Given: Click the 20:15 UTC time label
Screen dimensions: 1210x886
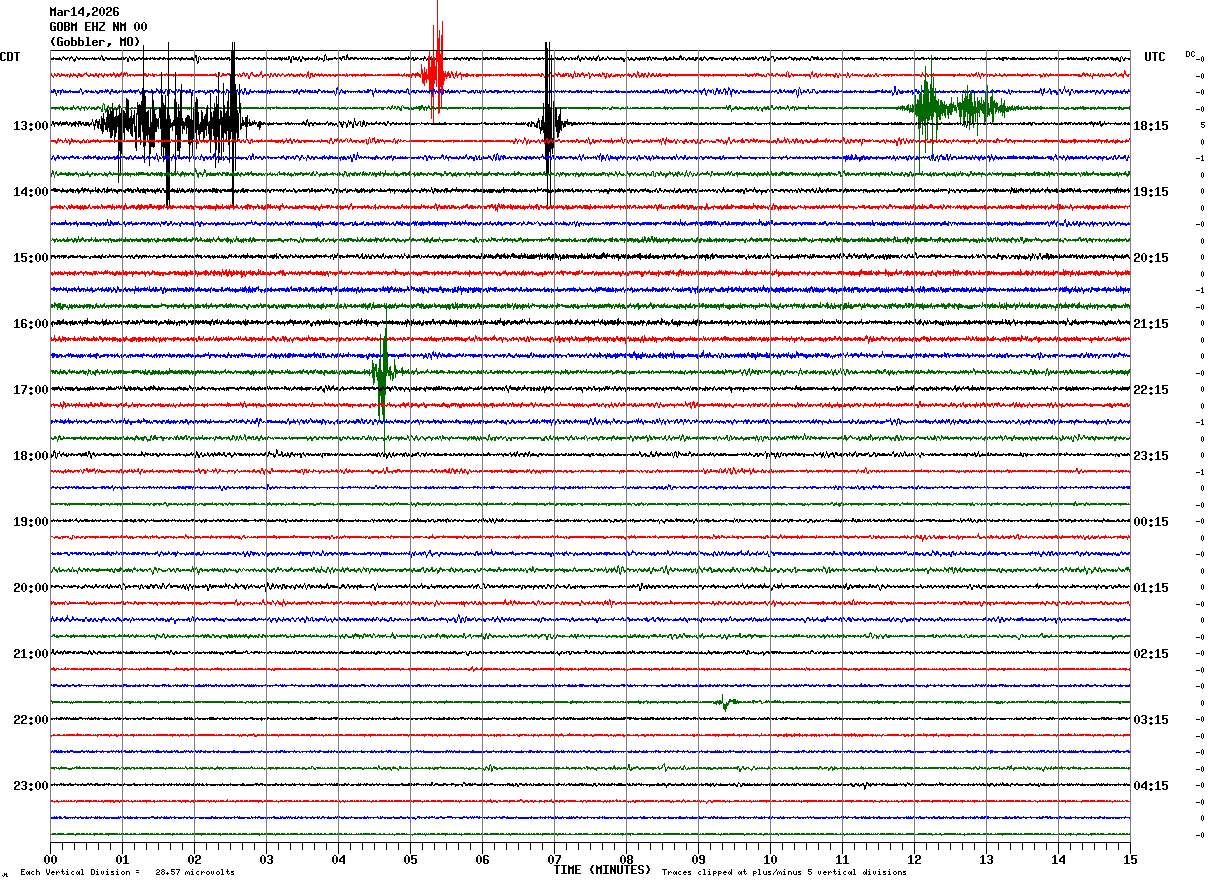Looking at the screenshot, I should (1150, 257).
